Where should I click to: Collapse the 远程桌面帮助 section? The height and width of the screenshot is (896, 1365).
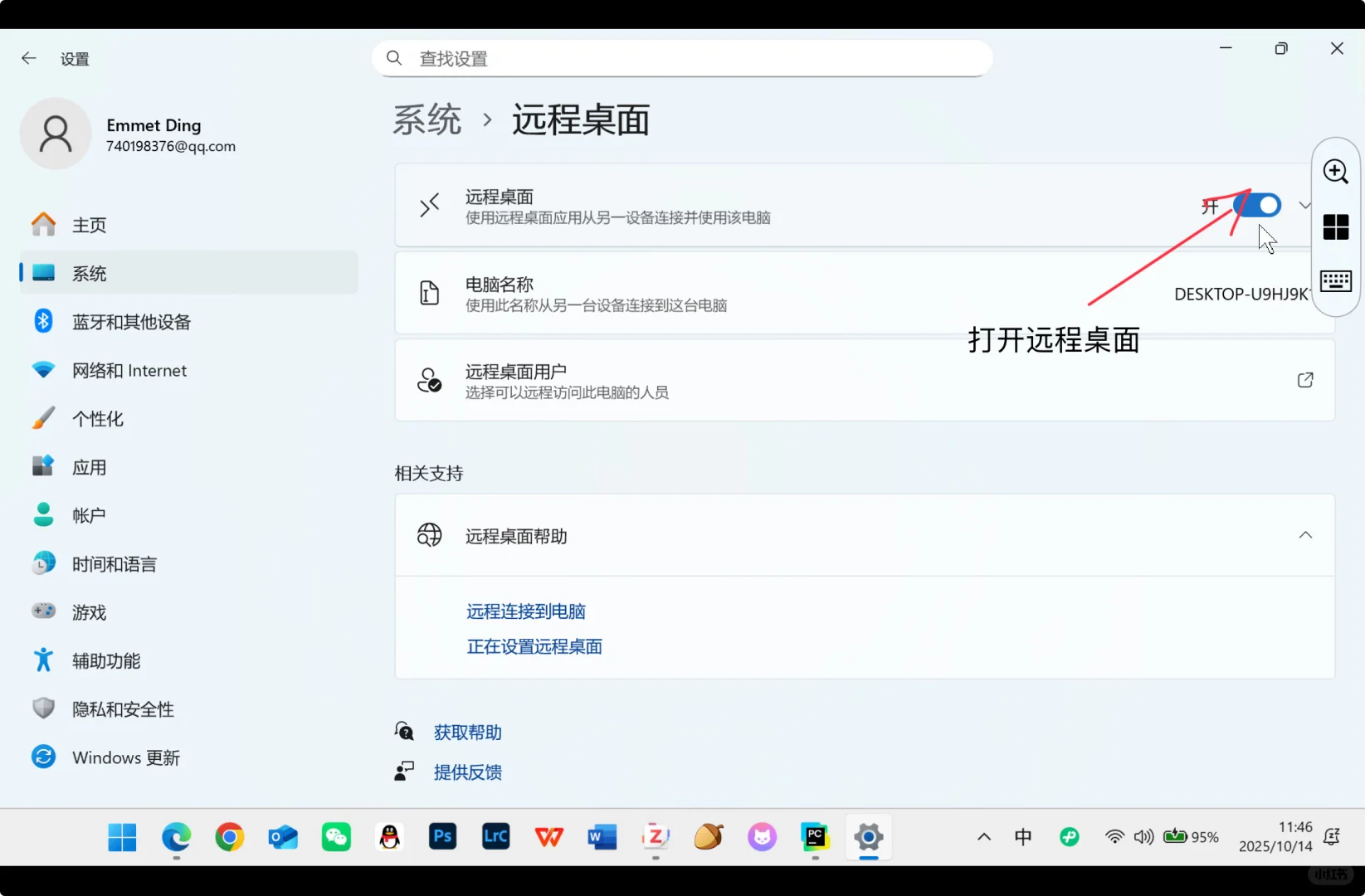coord(1305,535)
